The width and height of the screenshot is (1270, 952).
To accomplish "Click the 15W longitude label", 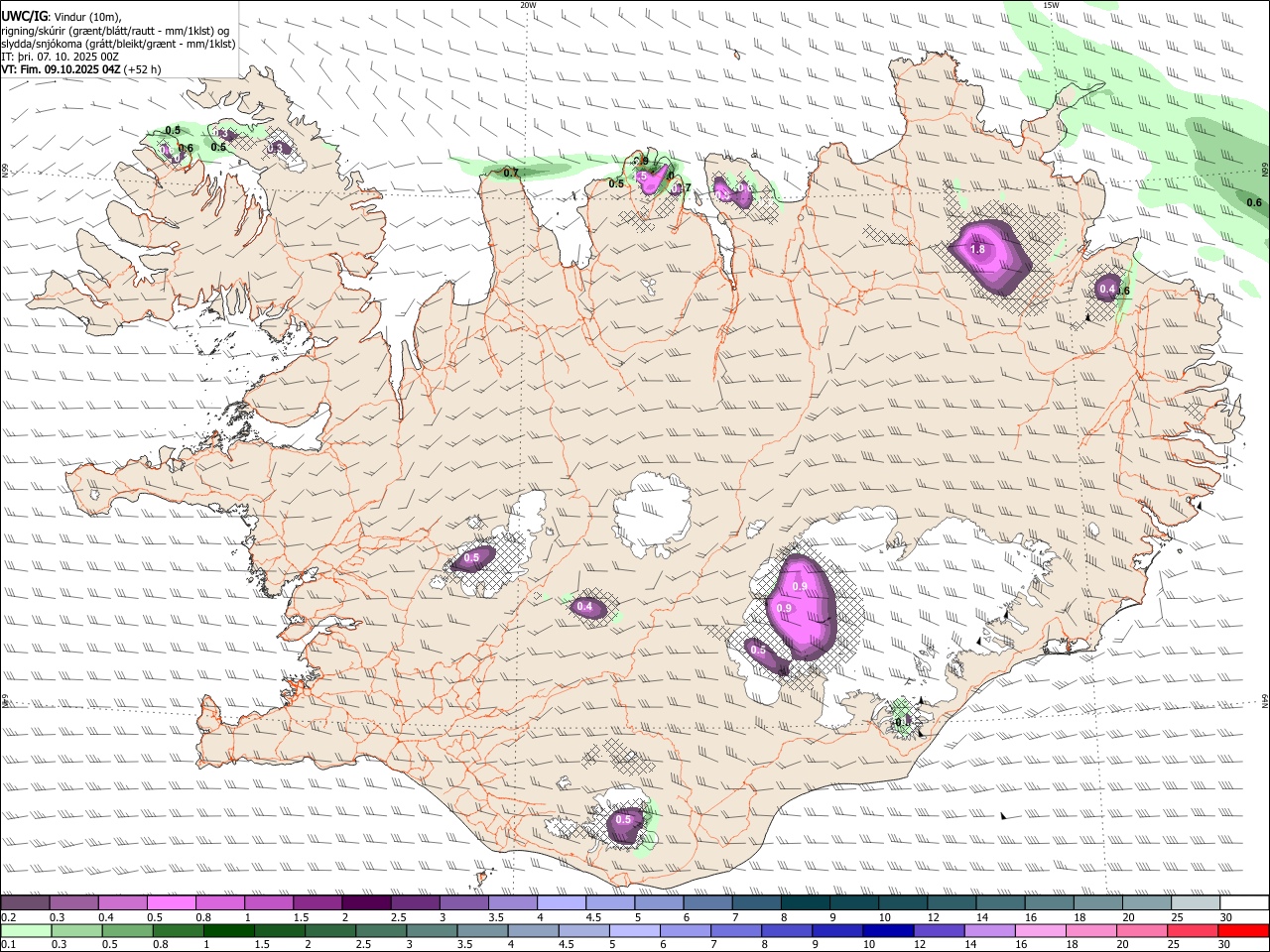I will click(x=1052, y=5).
